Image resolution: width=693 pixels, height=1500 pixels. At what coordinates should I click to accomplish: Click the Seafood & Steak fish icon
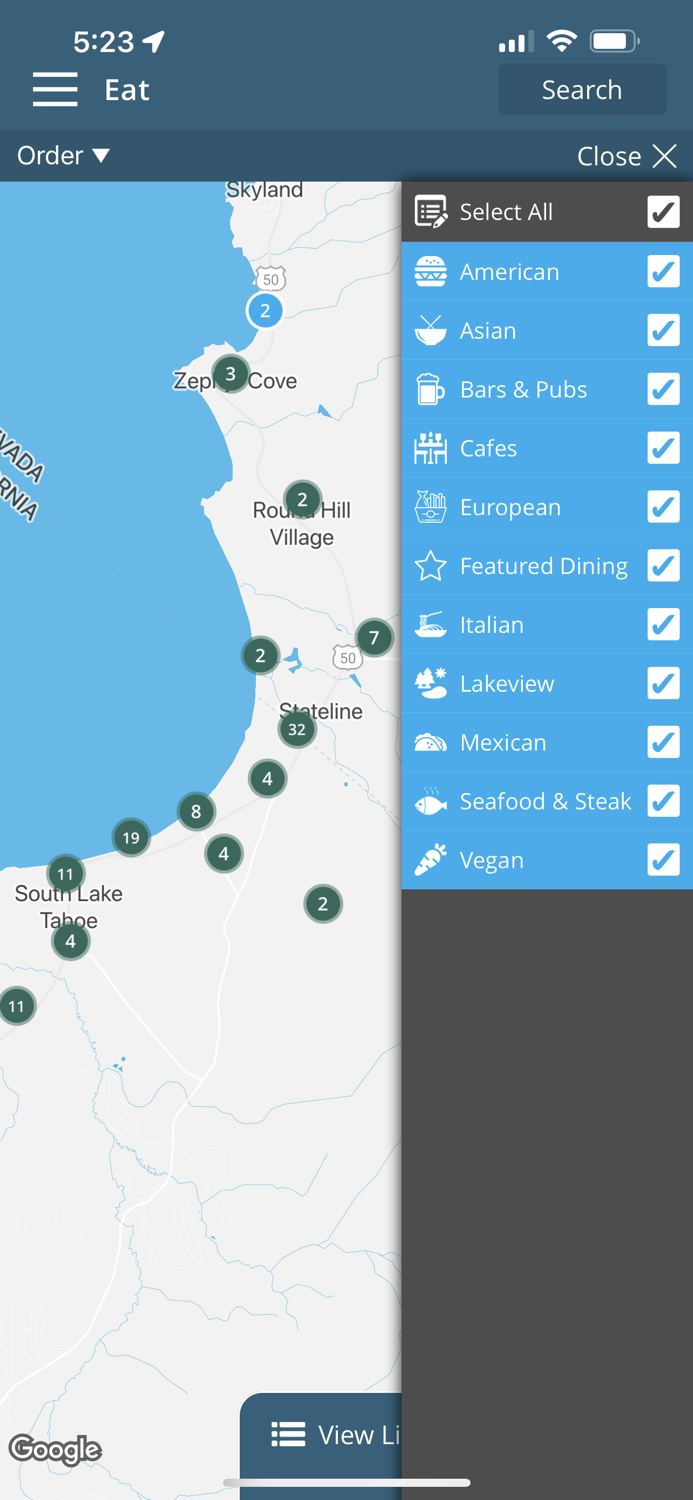click(x=430, y=801)
